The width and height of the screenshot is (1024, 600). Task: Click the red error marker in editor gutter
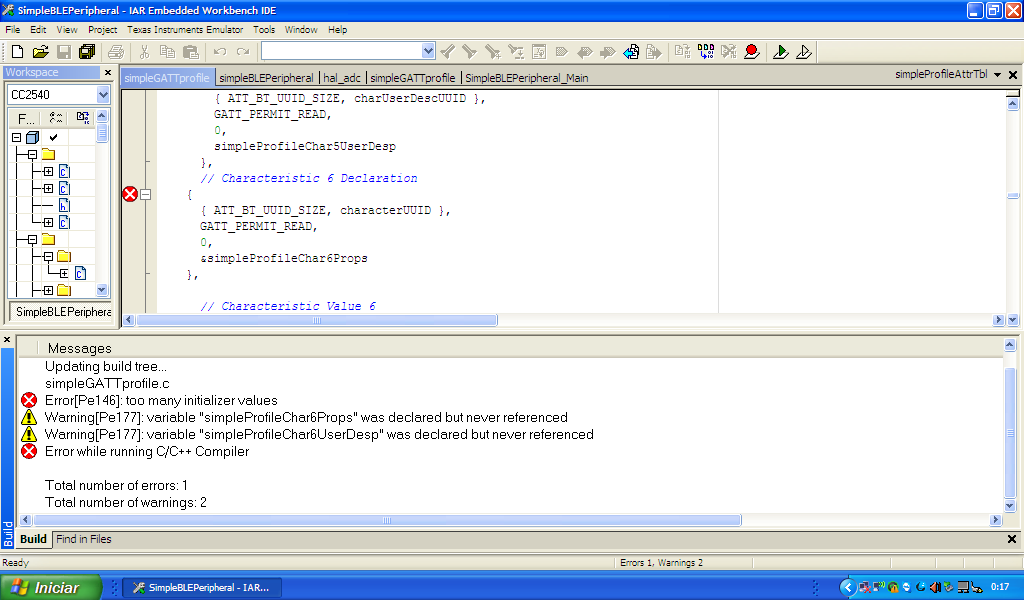(x=130, y=194)
